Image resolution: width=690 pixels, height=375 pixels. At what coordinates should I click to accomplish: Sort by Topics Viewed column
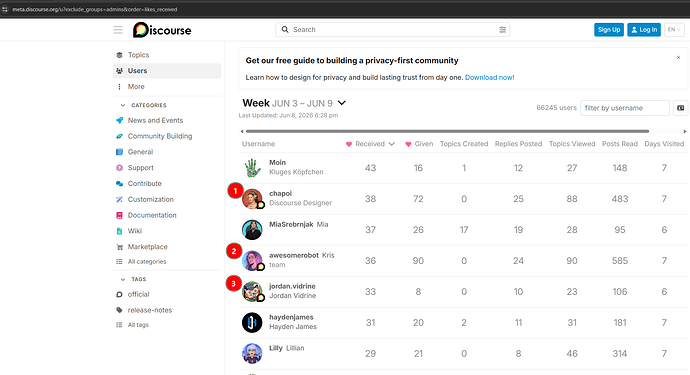click(x=572, y=144)
